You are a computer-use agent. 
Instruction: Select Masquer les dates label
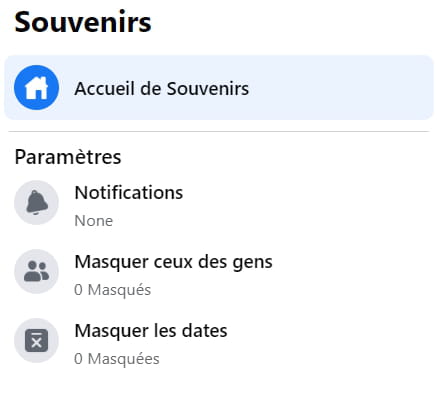point(151,331)
